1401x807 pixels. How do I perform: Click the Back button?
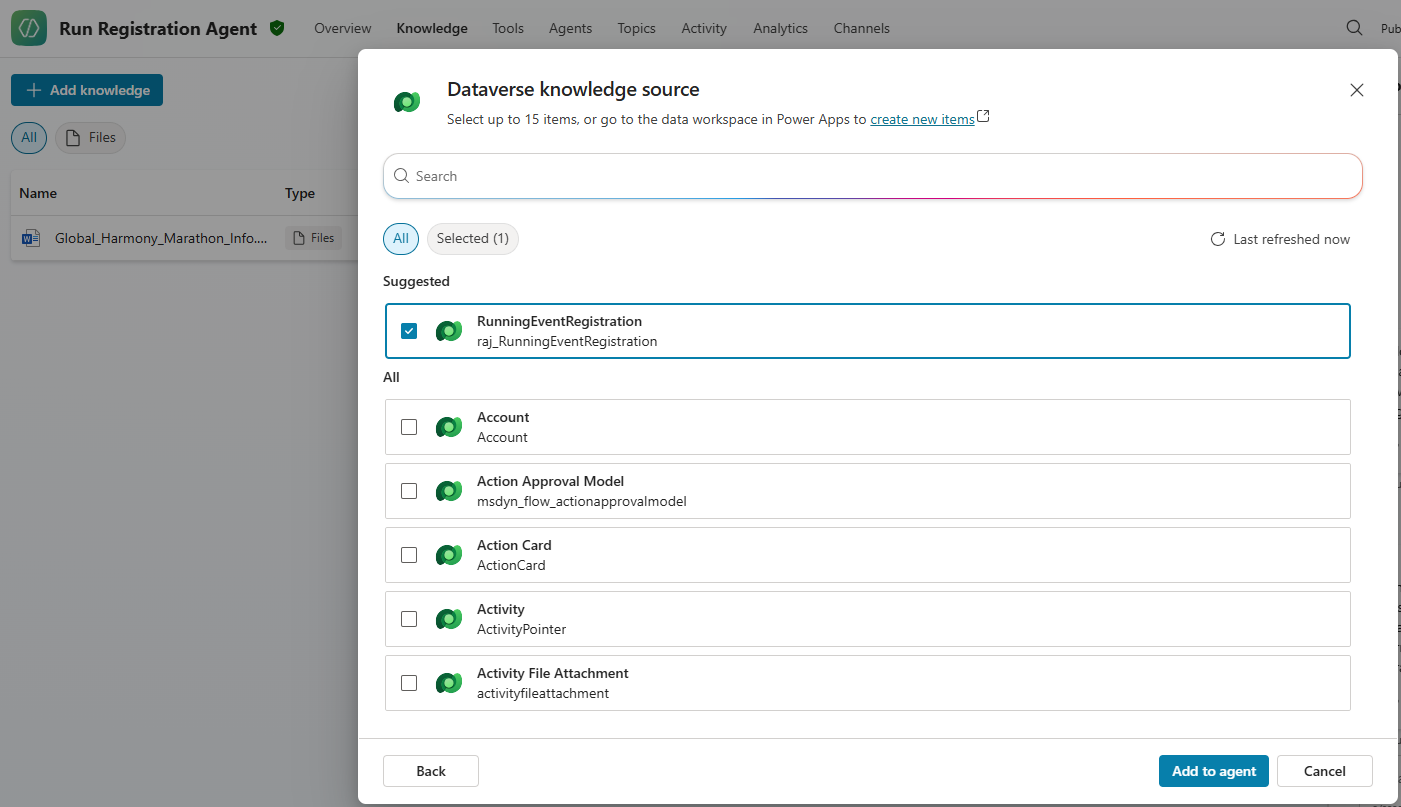(431, 771)
